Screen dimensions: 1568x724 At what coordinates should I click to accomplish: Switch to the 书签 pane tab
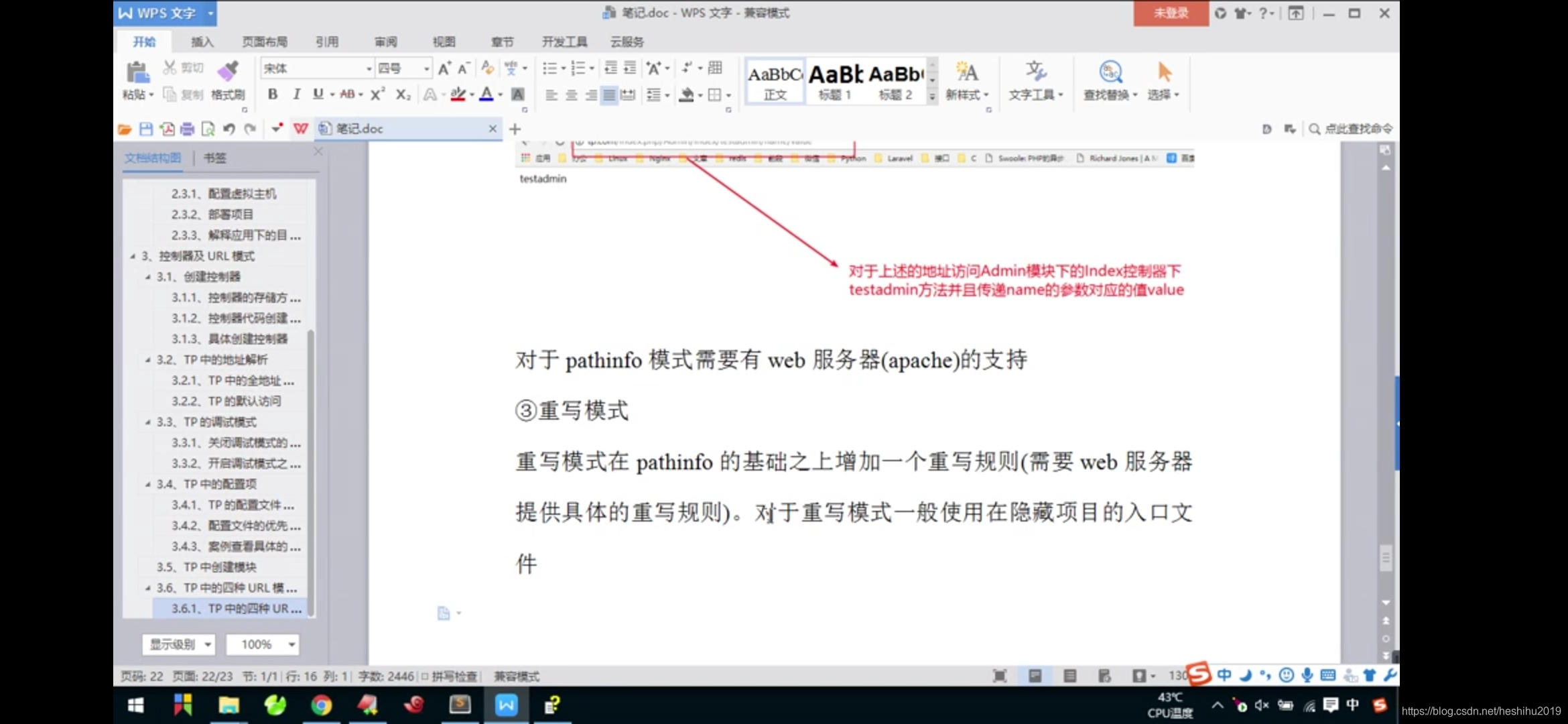pos(215,158)
